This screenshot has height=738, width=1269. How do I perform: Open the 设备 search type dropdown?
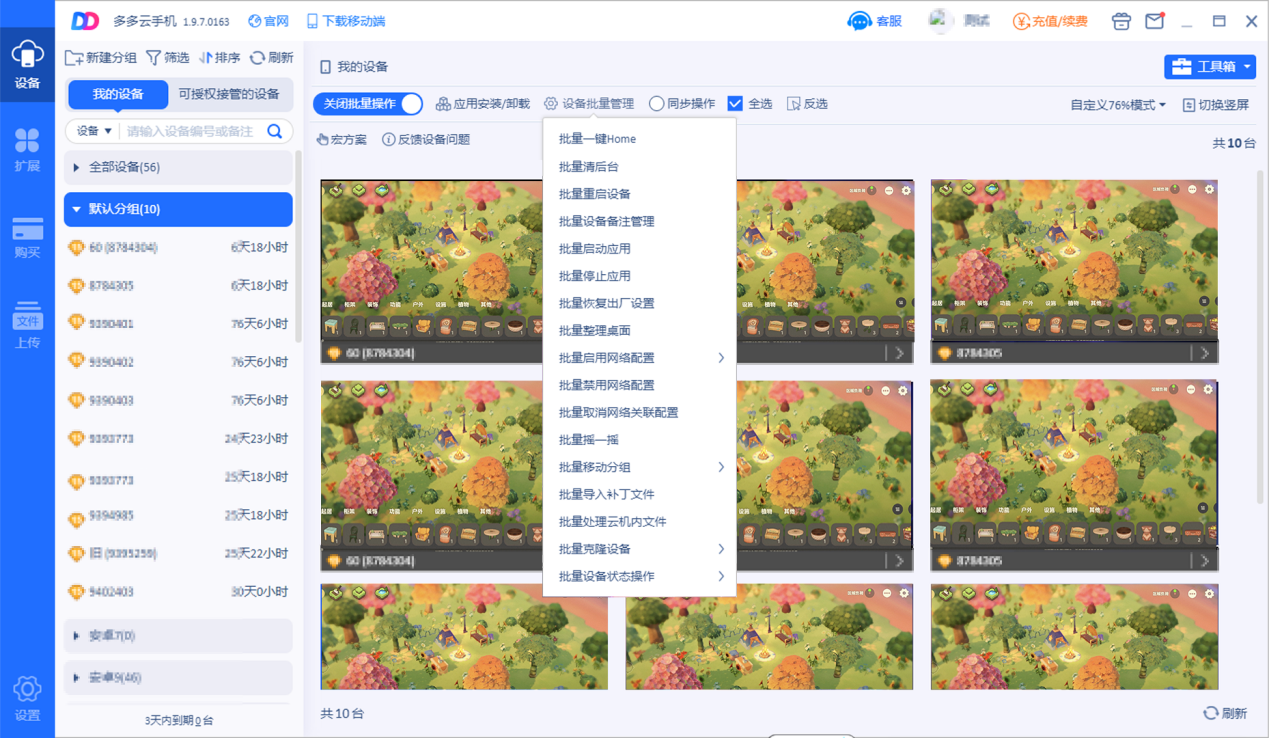point(95,131)
